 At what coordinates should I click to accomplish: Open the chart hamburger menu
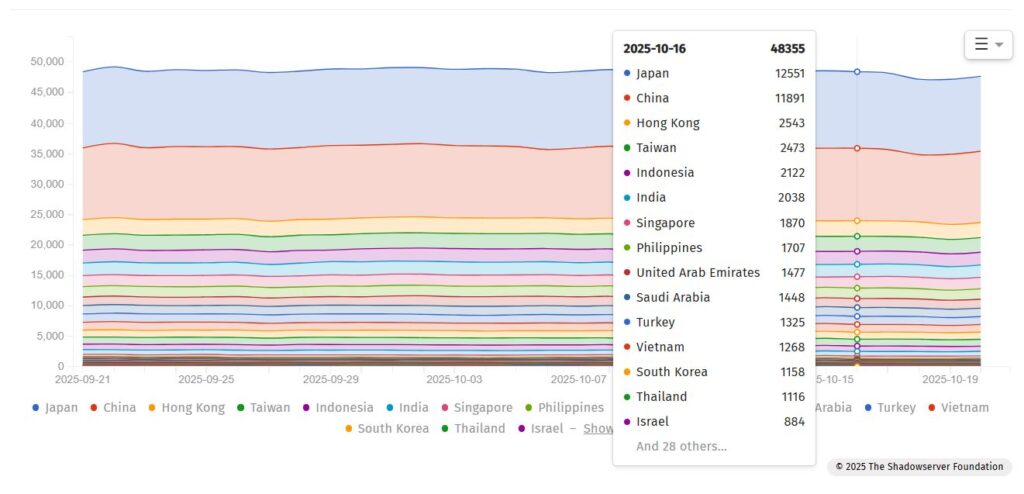(987, 45)
